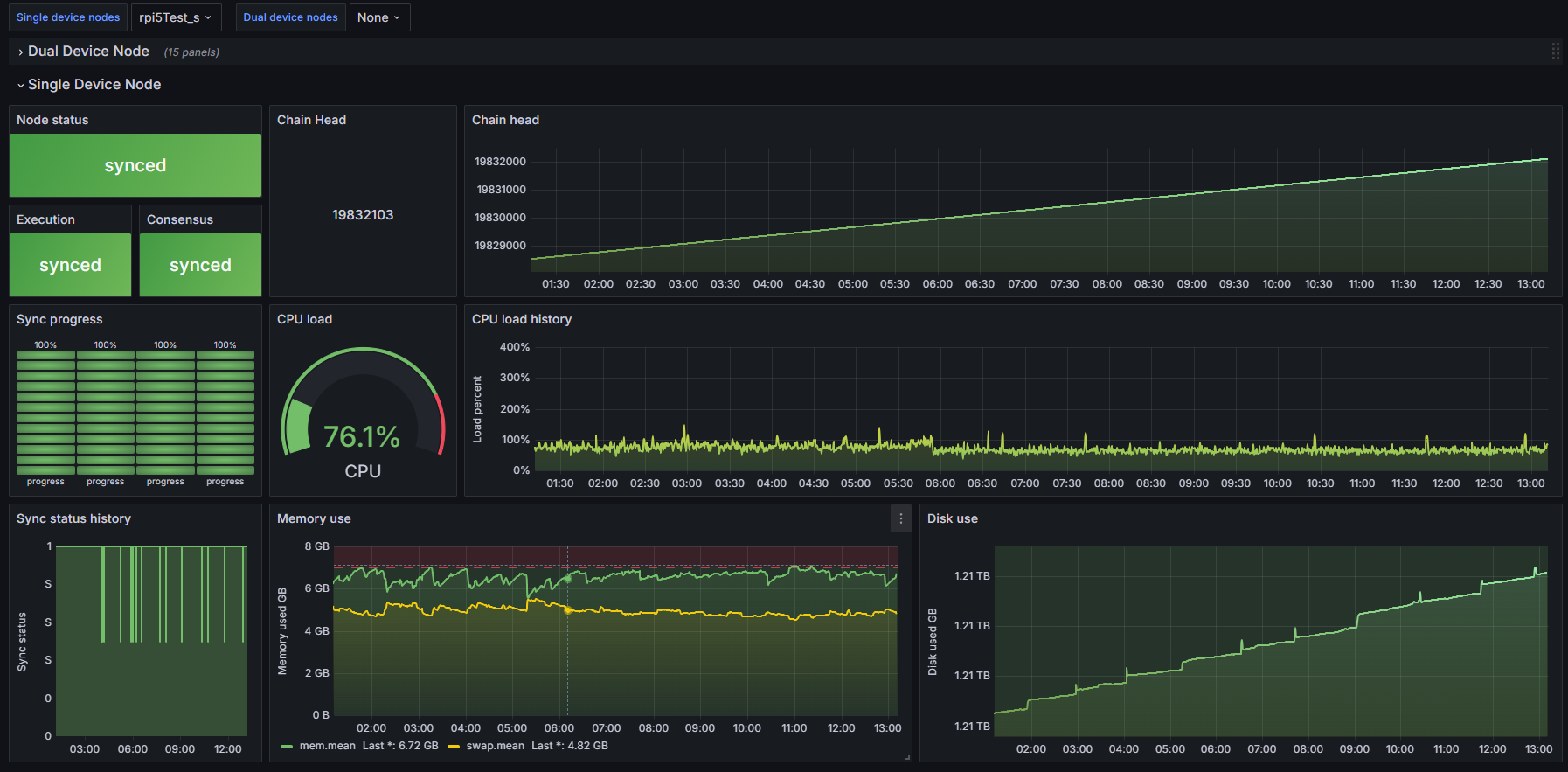Click the Node status synced indicator
This screenshot has height=772, width=1568.
coord(135,165)
